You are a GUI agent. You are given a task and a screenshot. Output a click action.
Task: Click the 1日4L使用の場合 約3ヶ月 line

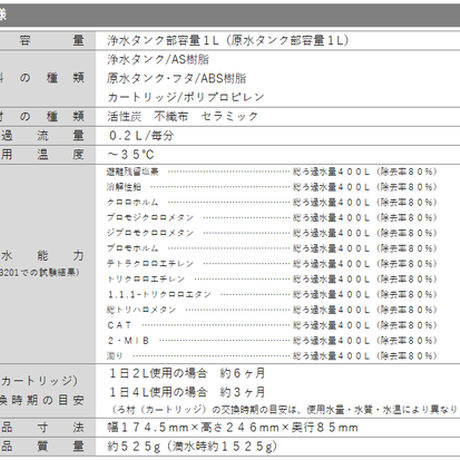(x=187, y=392)
